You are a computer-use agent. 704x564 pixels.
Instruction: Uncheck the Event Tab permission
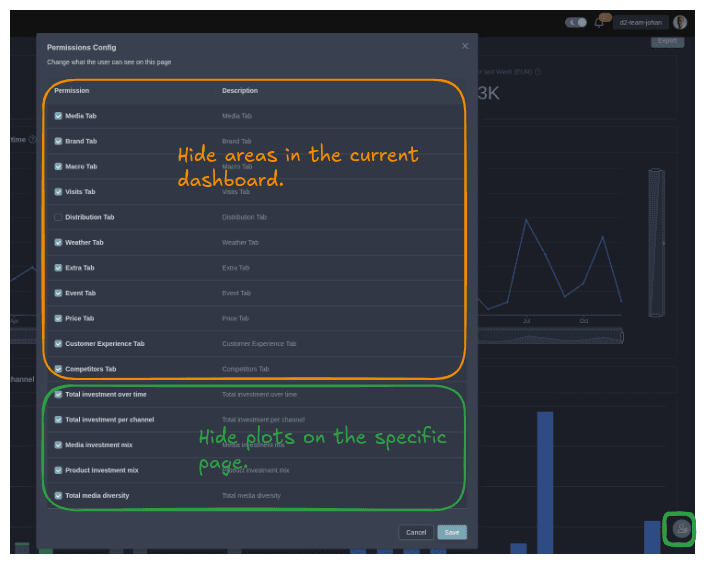tap(58, 293)
